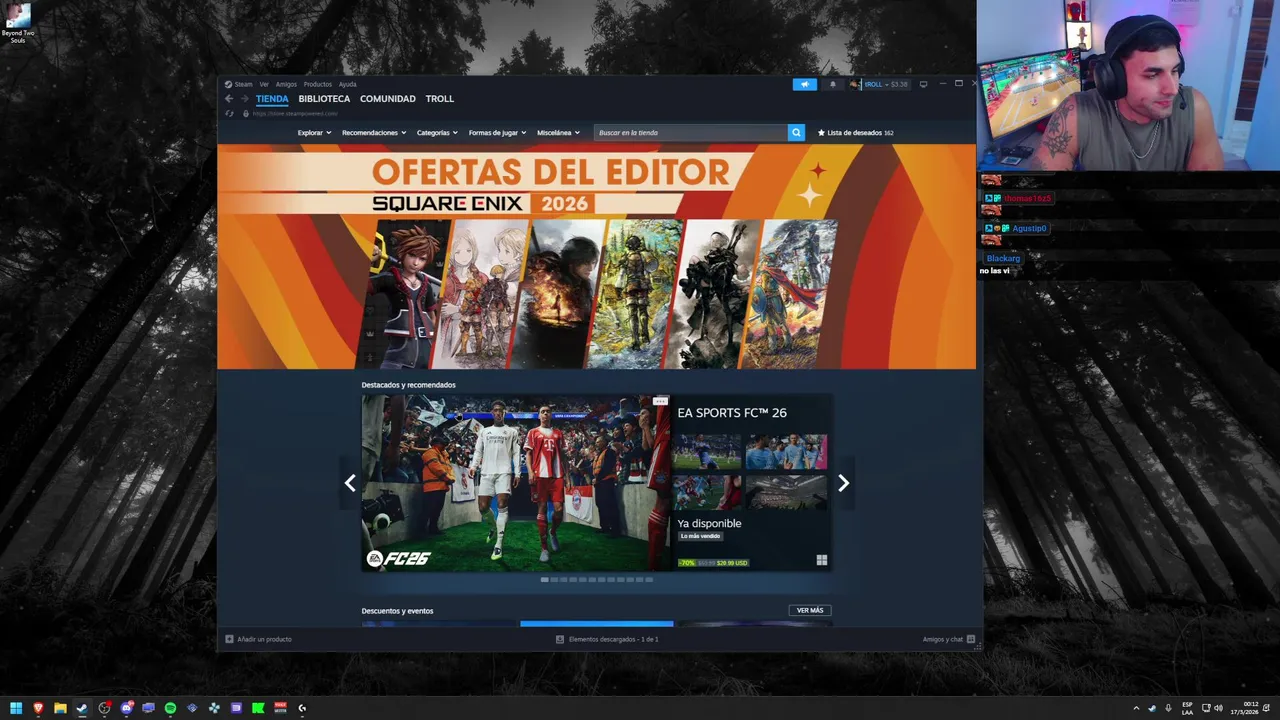Click the Windows platform icon on FC 26
The width and height of the screenshot is (1280, 720).
click(x=821, y=560)
